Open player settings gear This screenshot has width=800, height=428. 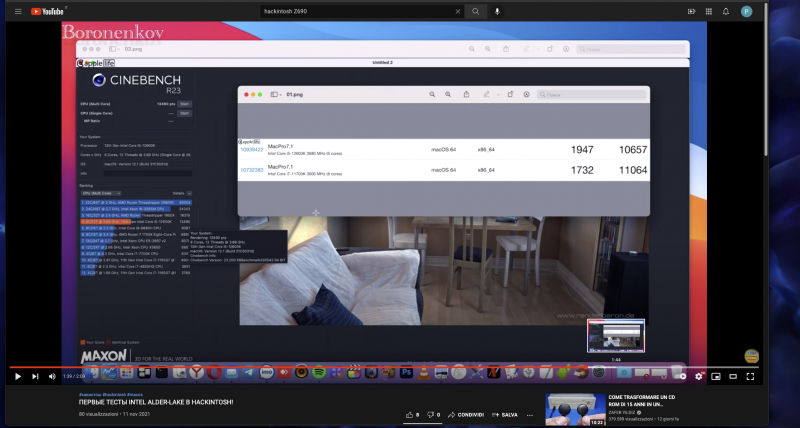point(698,376)
